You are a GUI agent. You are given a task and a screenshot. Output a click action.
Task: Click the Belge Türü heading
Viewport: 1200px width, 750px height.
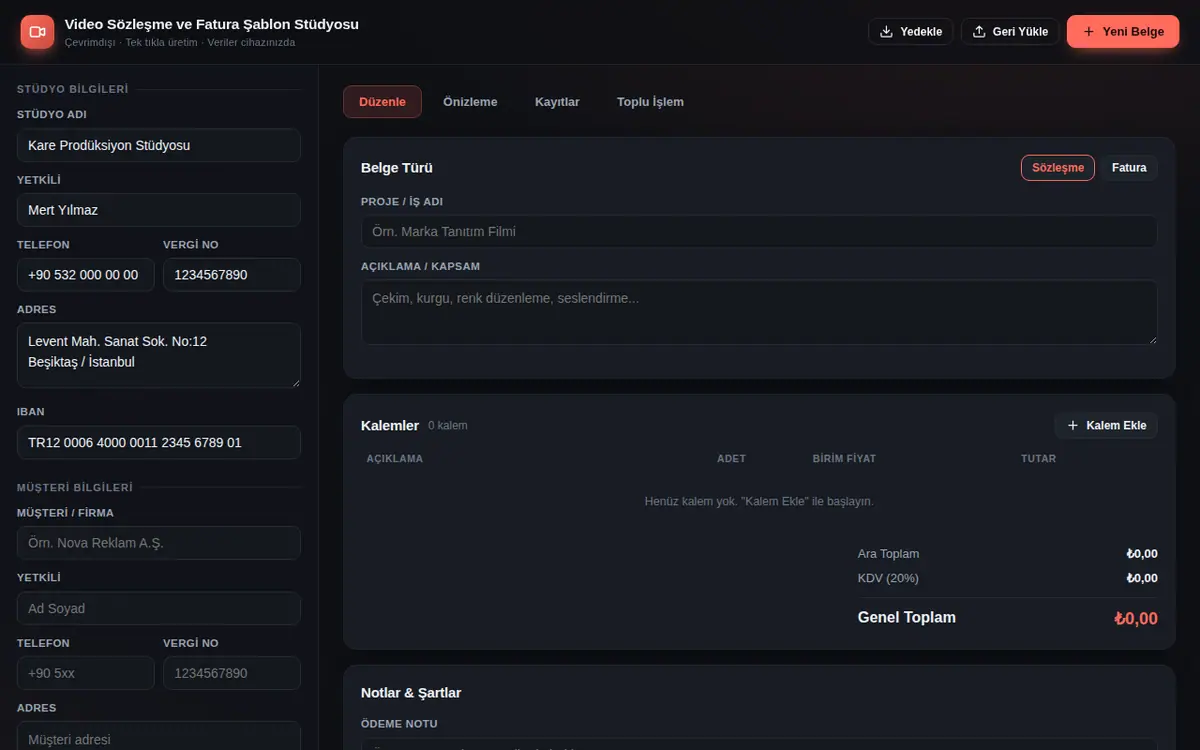(397, 168)
